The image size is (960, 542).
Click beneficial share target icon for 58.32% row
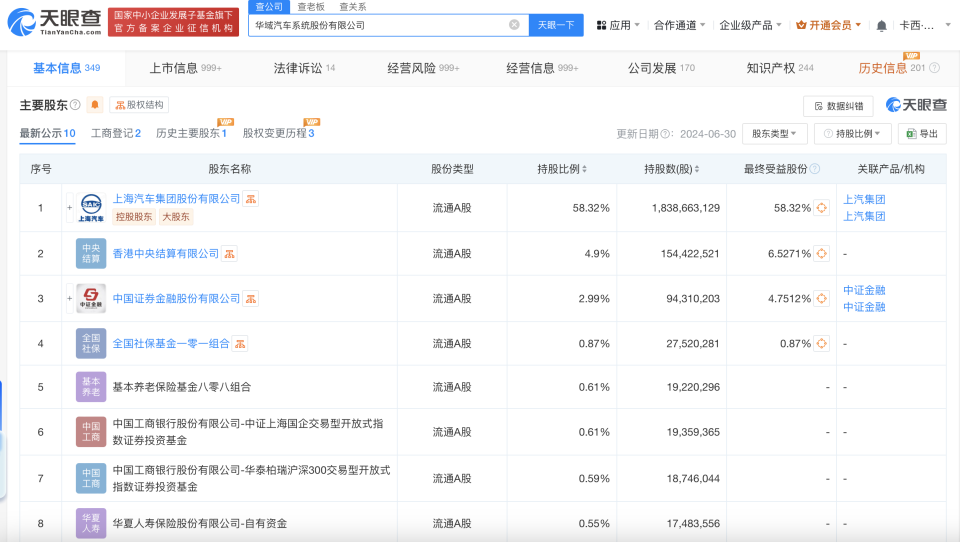pos(822,208)
